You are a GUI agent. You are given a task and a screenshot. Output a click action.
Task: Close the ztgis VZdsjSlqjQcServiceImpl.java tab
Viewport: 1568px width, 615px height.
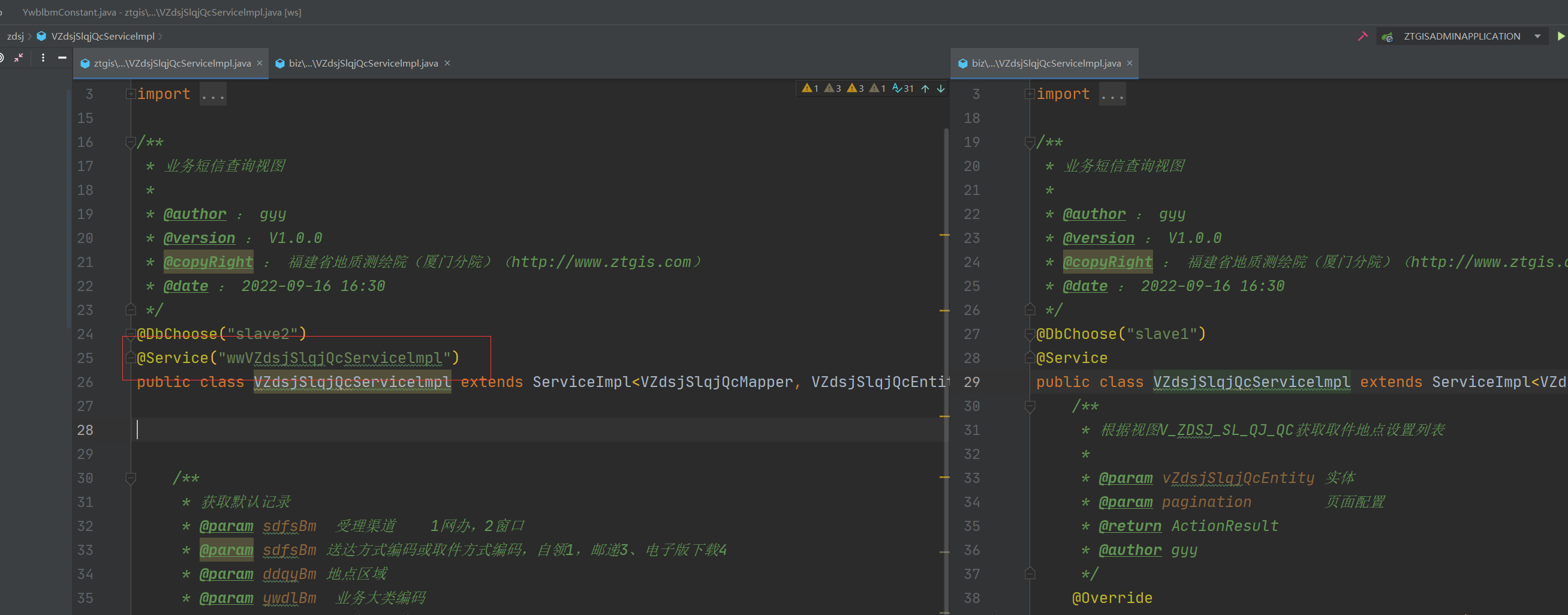pos(260,64)
